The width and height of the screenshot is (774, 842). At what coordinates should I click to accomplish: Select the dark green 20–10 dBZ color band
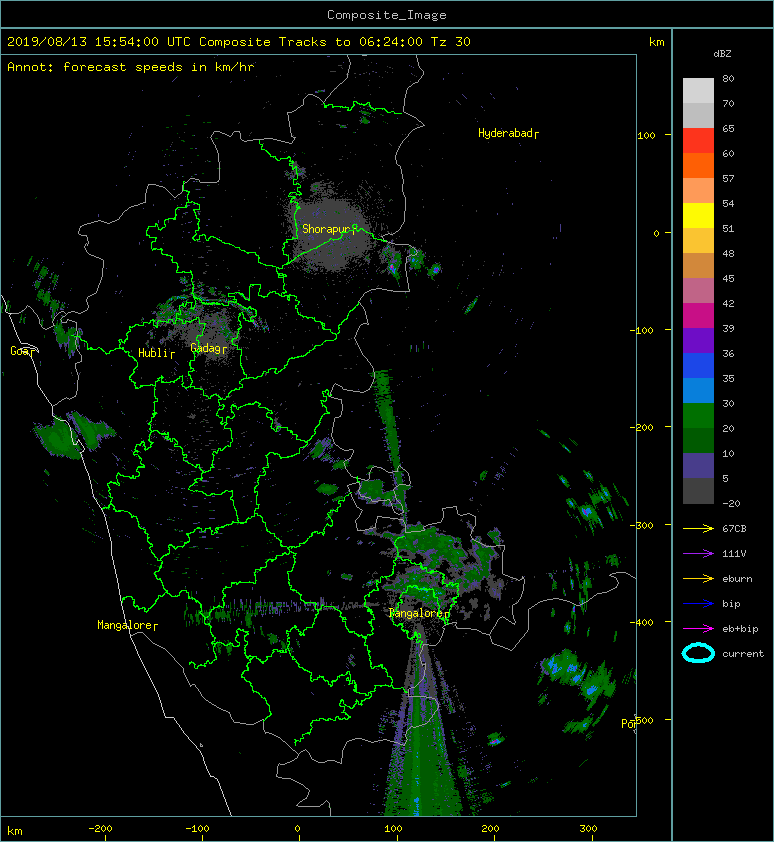point(698,440)
